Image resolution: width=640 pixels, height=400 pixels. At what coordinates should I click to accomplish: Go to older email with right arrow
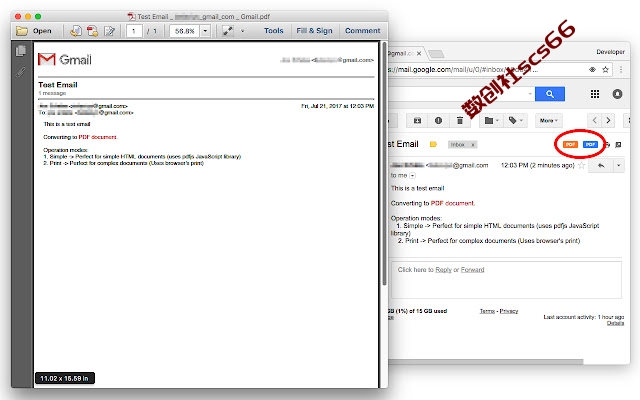[608, 120]
